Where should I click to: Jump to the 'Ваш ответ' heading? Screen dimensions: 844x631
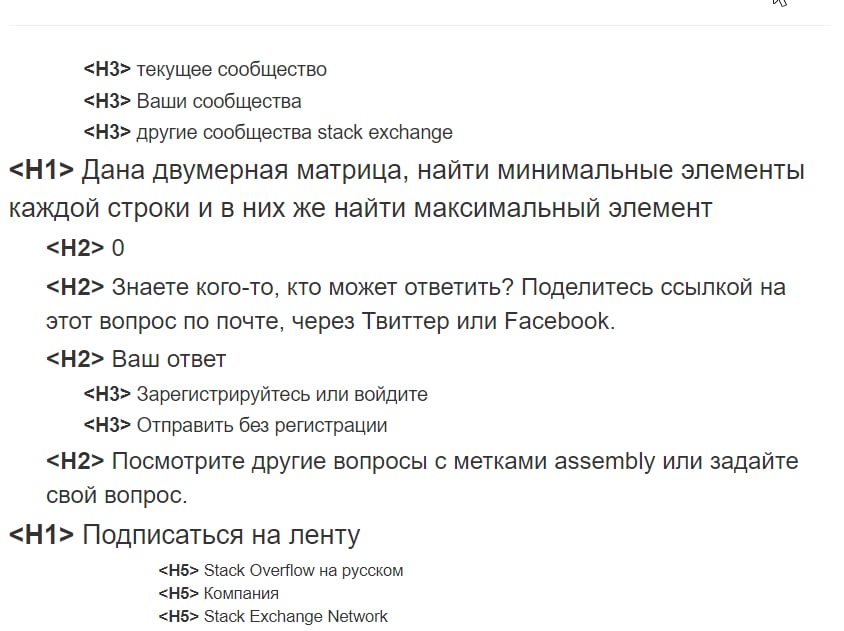point(168,359)
